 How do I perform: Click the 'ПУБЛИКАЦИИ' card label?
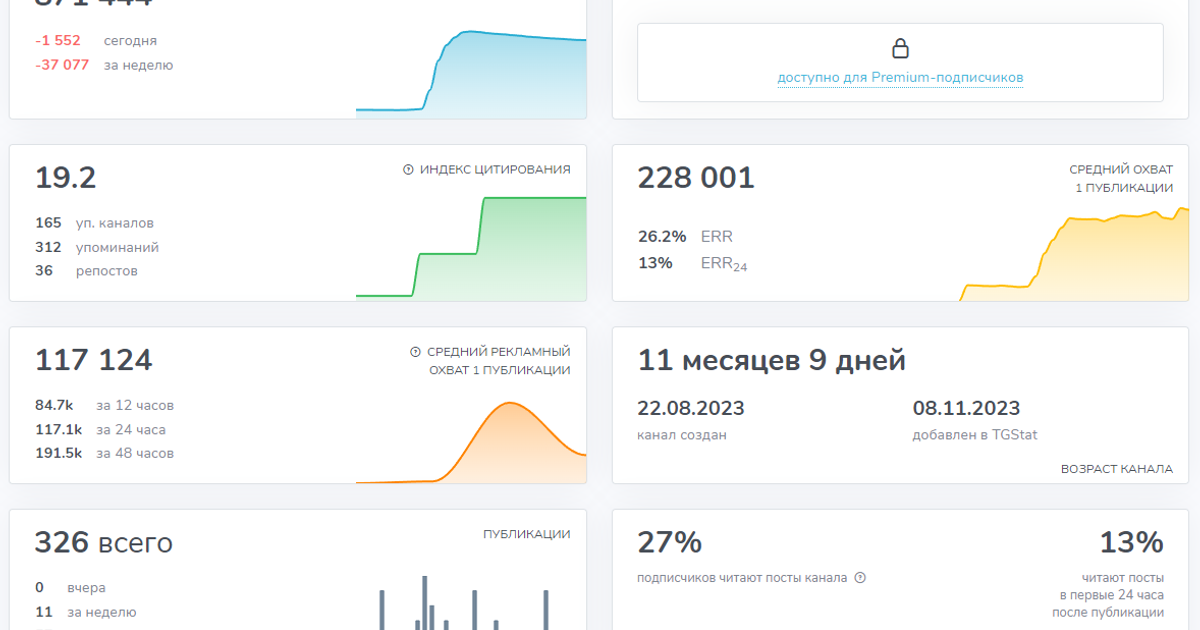(x=527, y=534)
